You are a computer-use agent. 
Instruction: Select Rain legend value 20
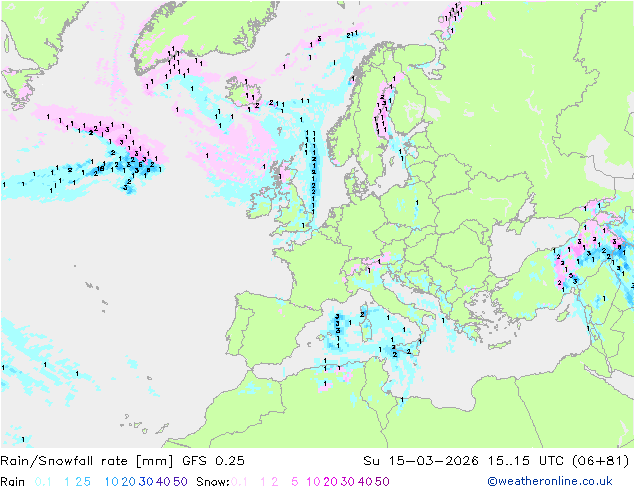[128, 482]
